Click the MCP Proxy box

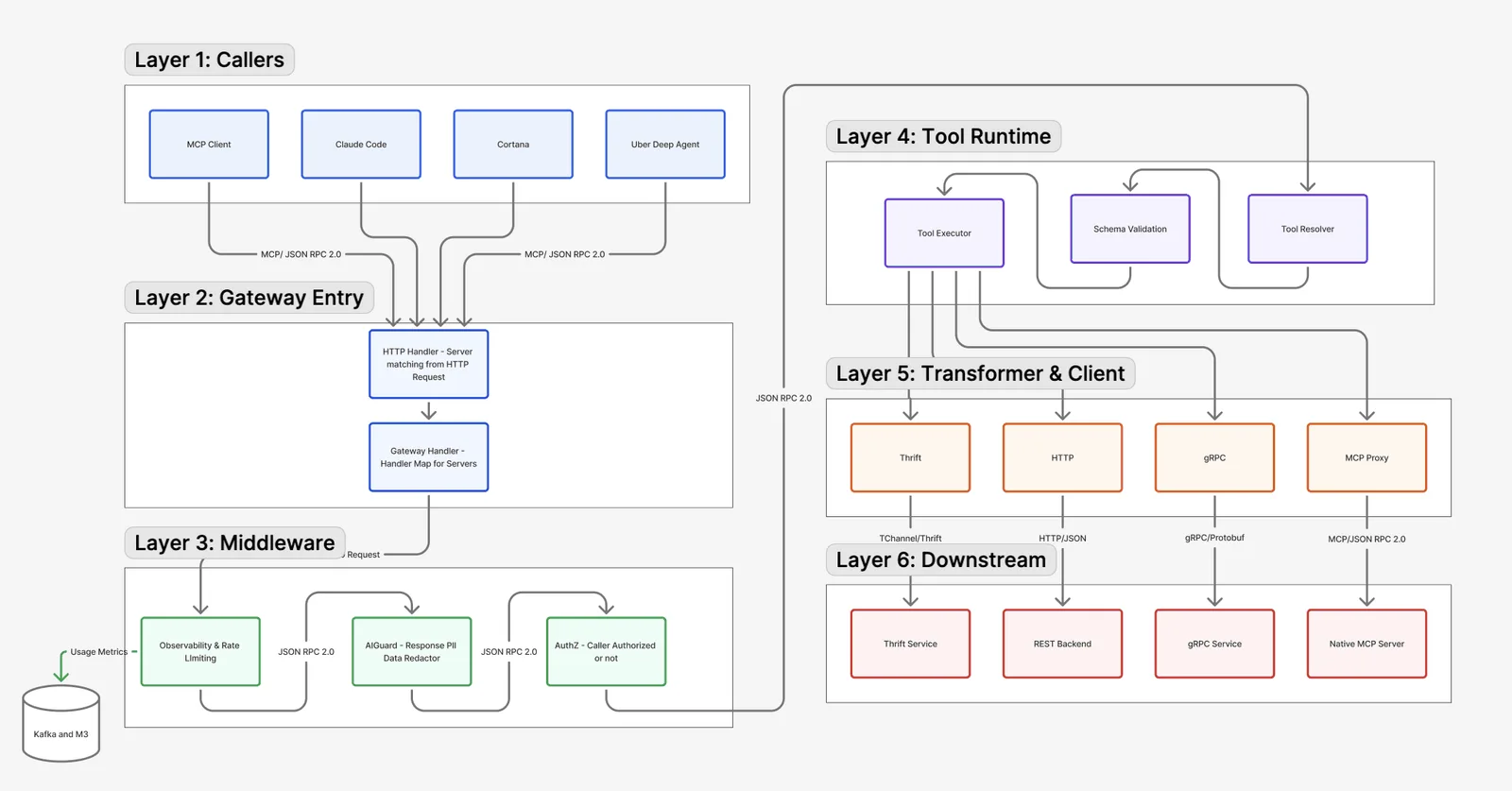[1366, 457]
